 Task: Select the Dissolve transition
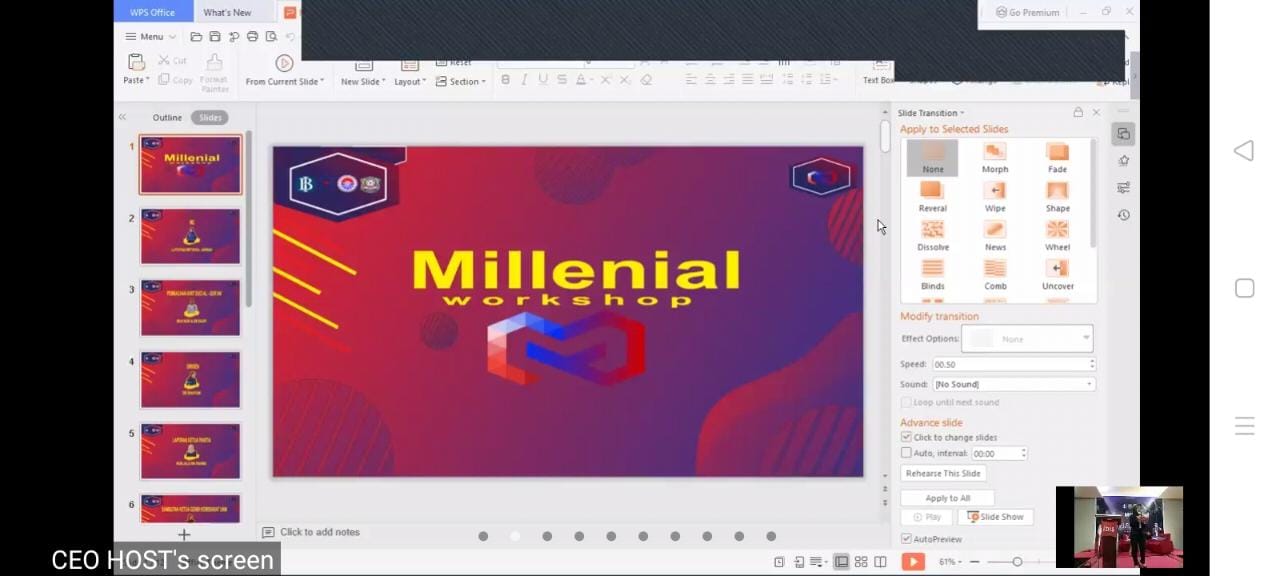click(932, 235)
